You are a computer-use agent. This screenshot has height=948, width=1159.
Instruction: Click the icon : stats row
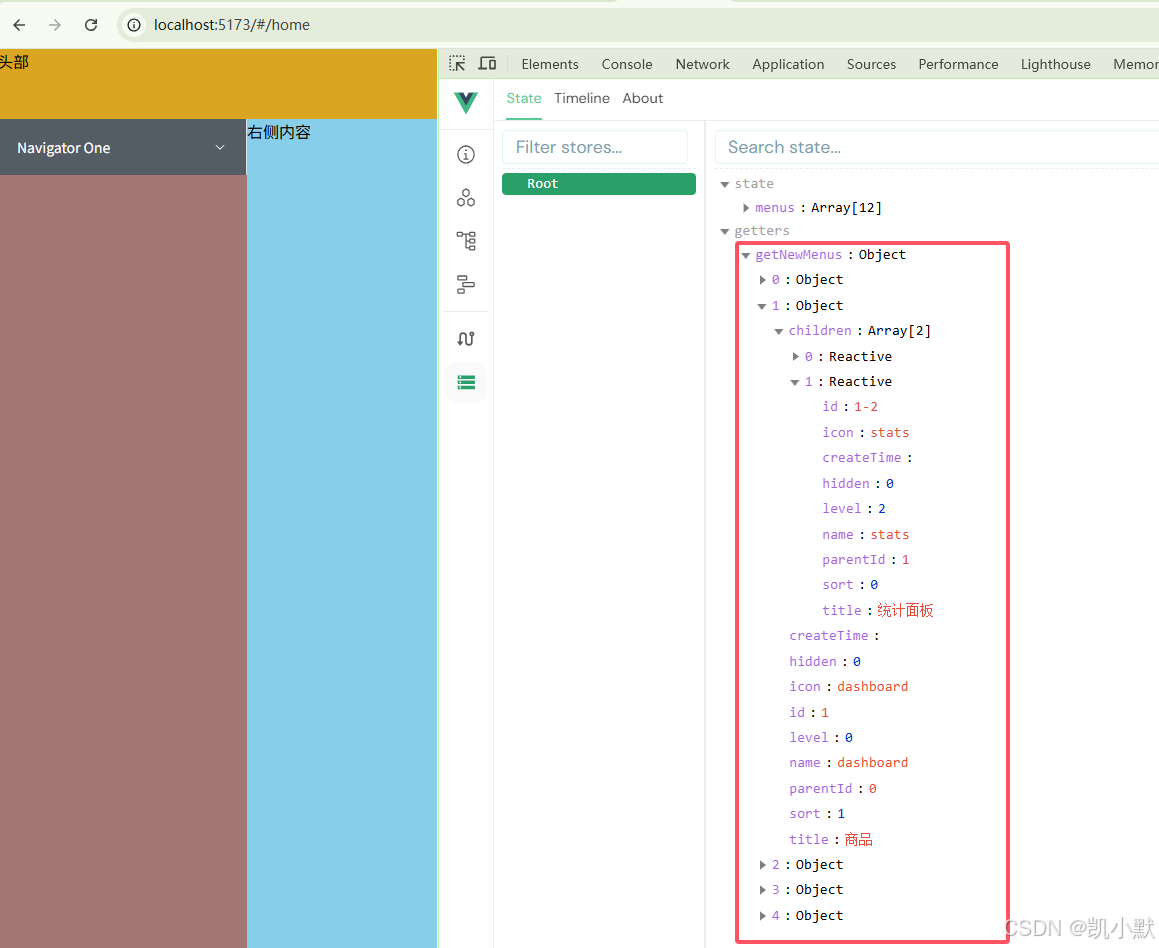coord(866,432)
